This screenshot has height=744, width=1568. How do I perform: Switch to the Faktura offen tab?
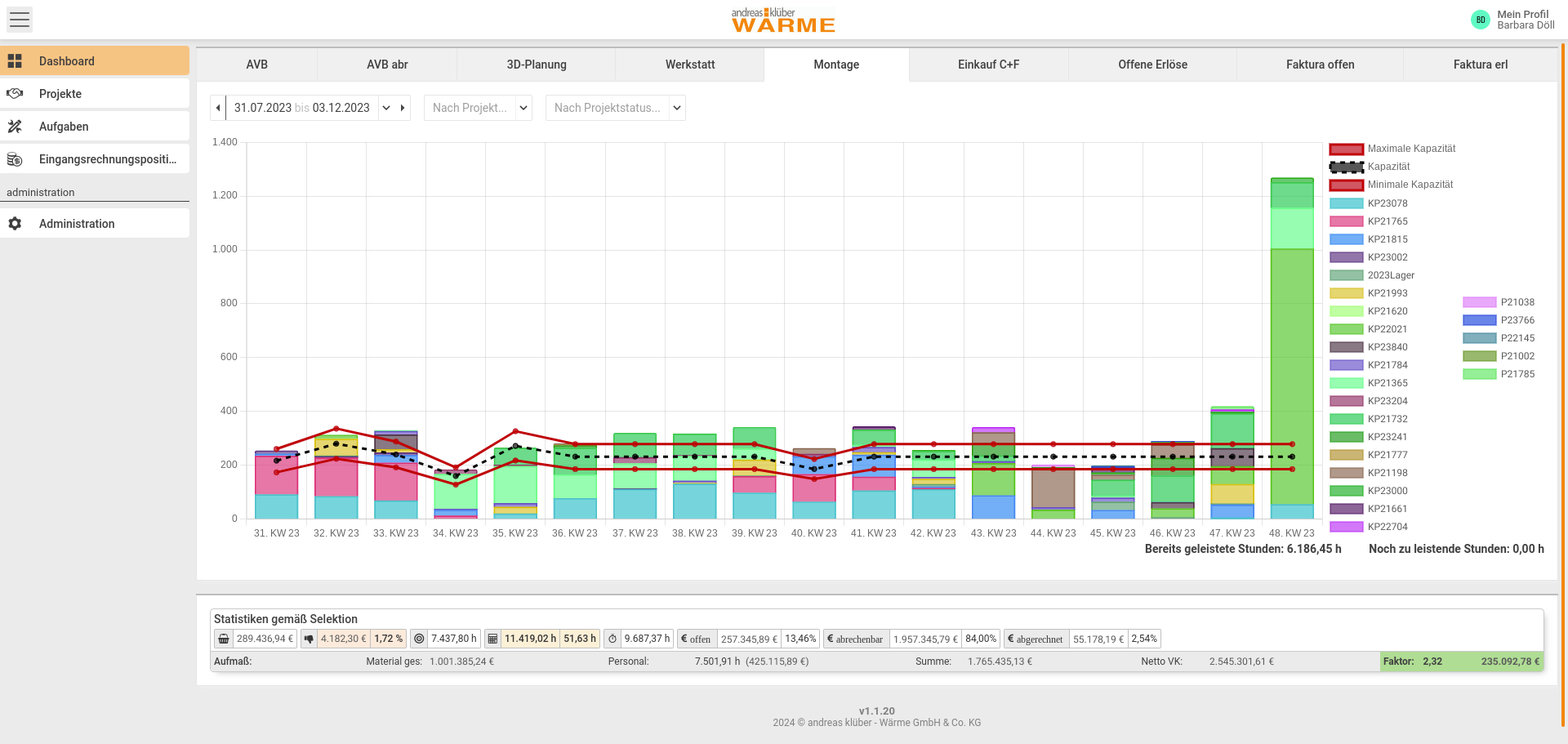click(1319, 65)
